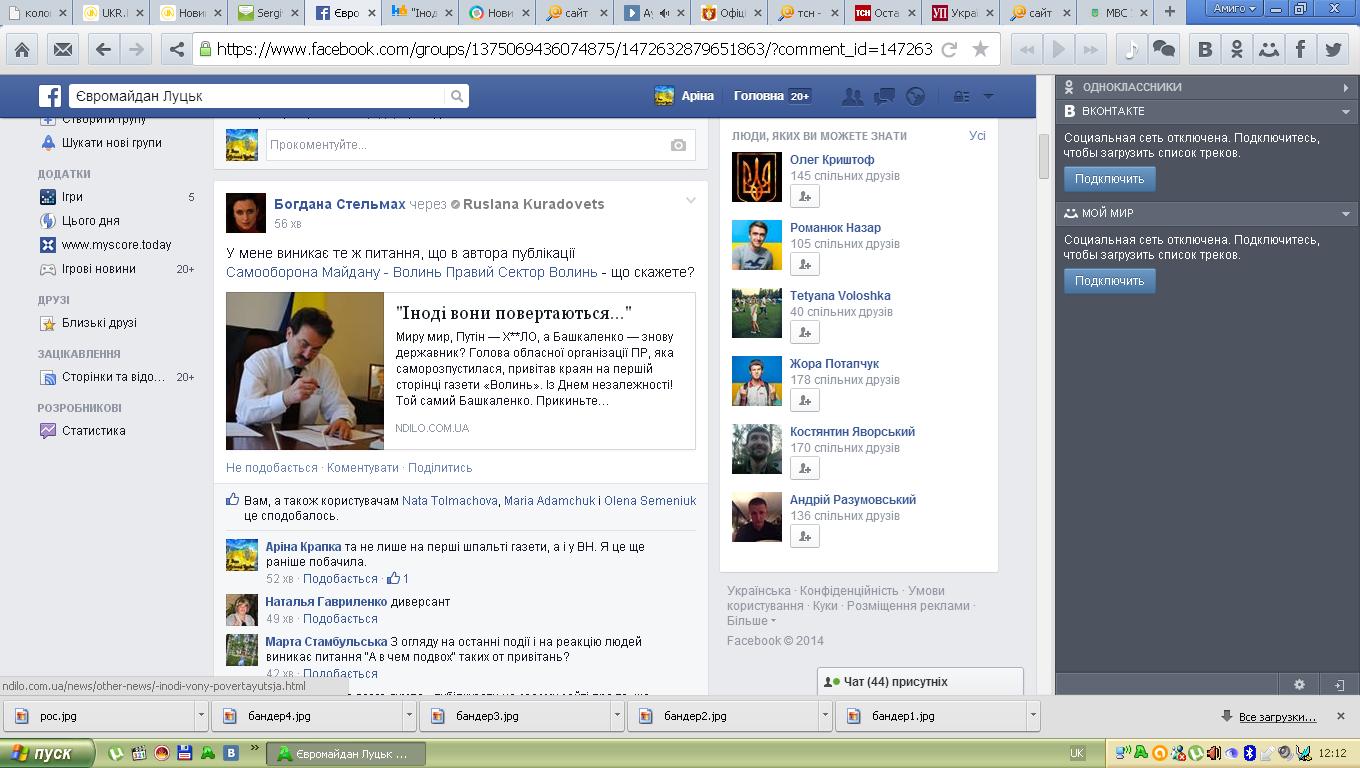The width and height of the screenshot is (1360, 768).
Task: Open the Twitter icon in browser toolbar
Action: (1332, 49)
